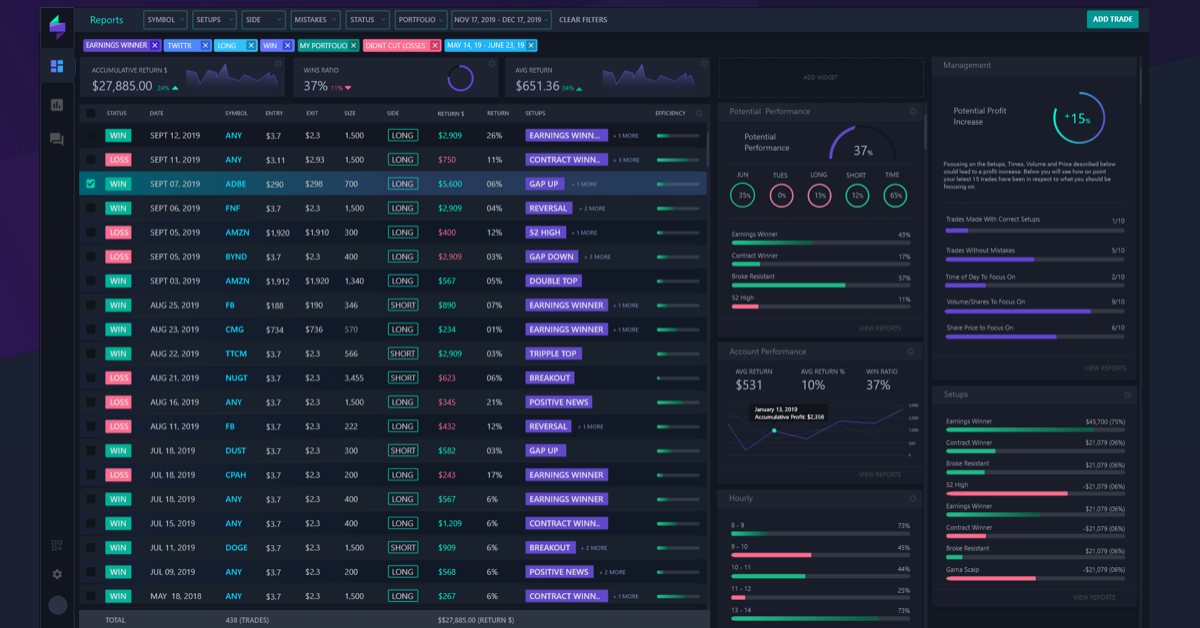Viewport: 1200px width, 628px height.
Task: Check the SEPT 12 ANY trade row checkbox
Action: (x=89, y=135)
